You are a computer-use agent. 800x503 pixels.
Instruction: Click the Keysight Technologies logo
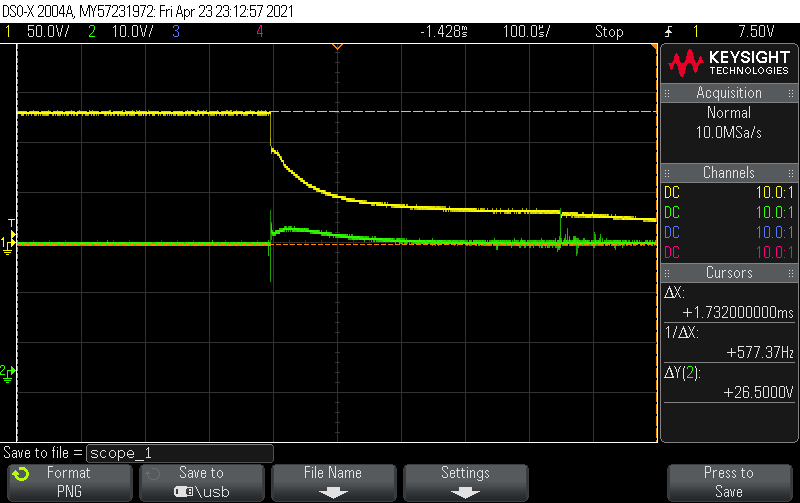(729, 63)
